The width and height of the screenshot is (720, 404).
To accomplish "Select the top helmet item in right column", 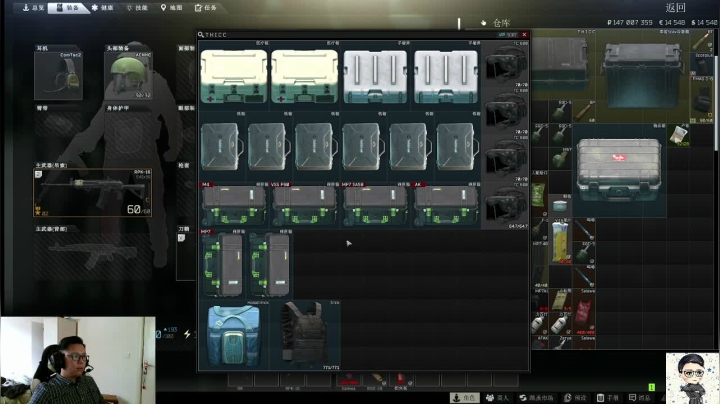I will [505, 64].
